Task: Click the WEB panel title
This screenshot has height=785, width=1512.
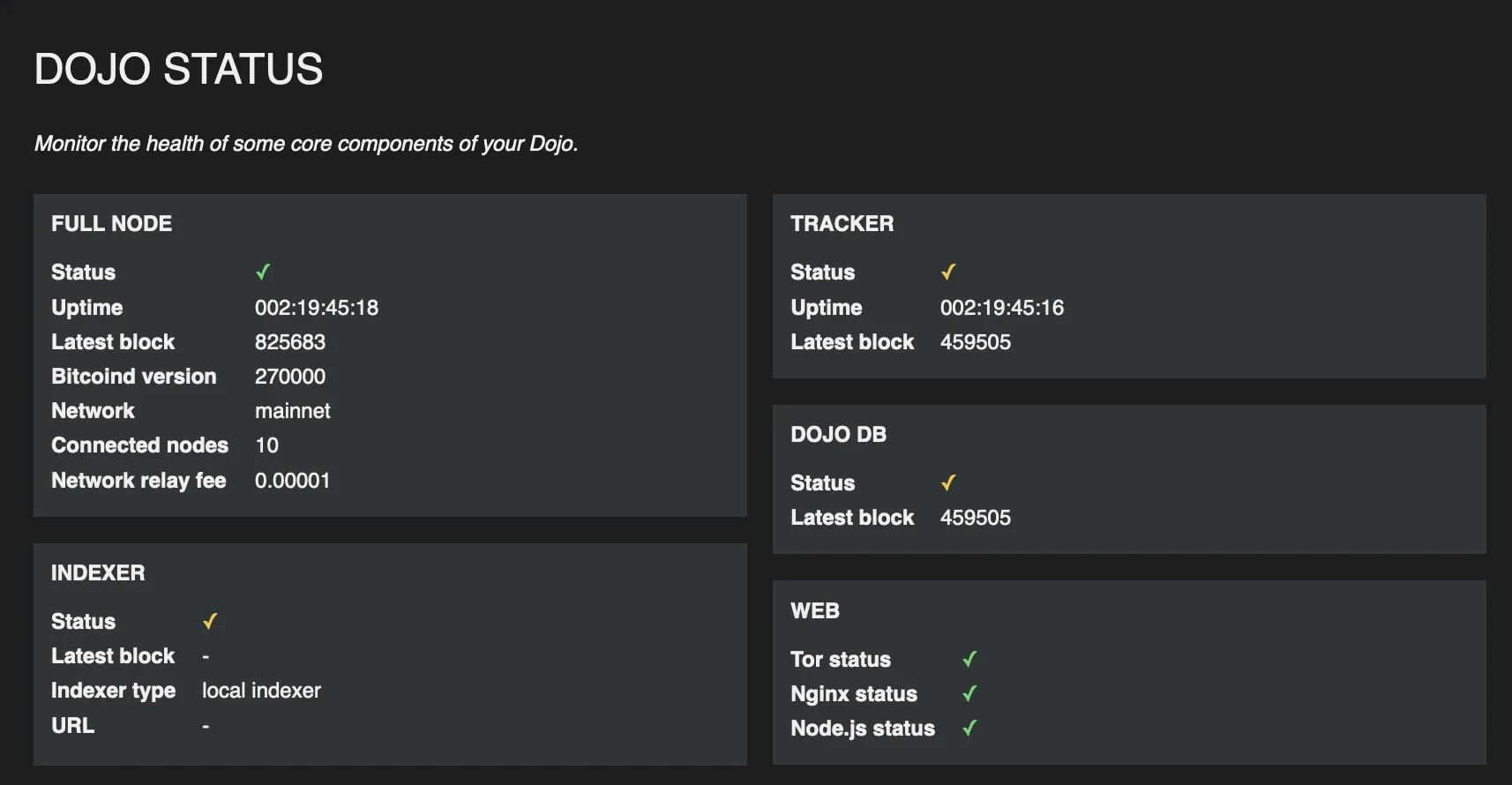Action: tap(815, 611)
